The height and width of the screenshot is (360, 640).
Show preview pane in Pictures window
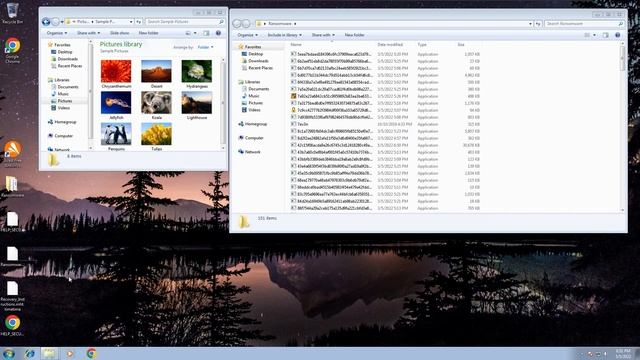coord(206,33)
